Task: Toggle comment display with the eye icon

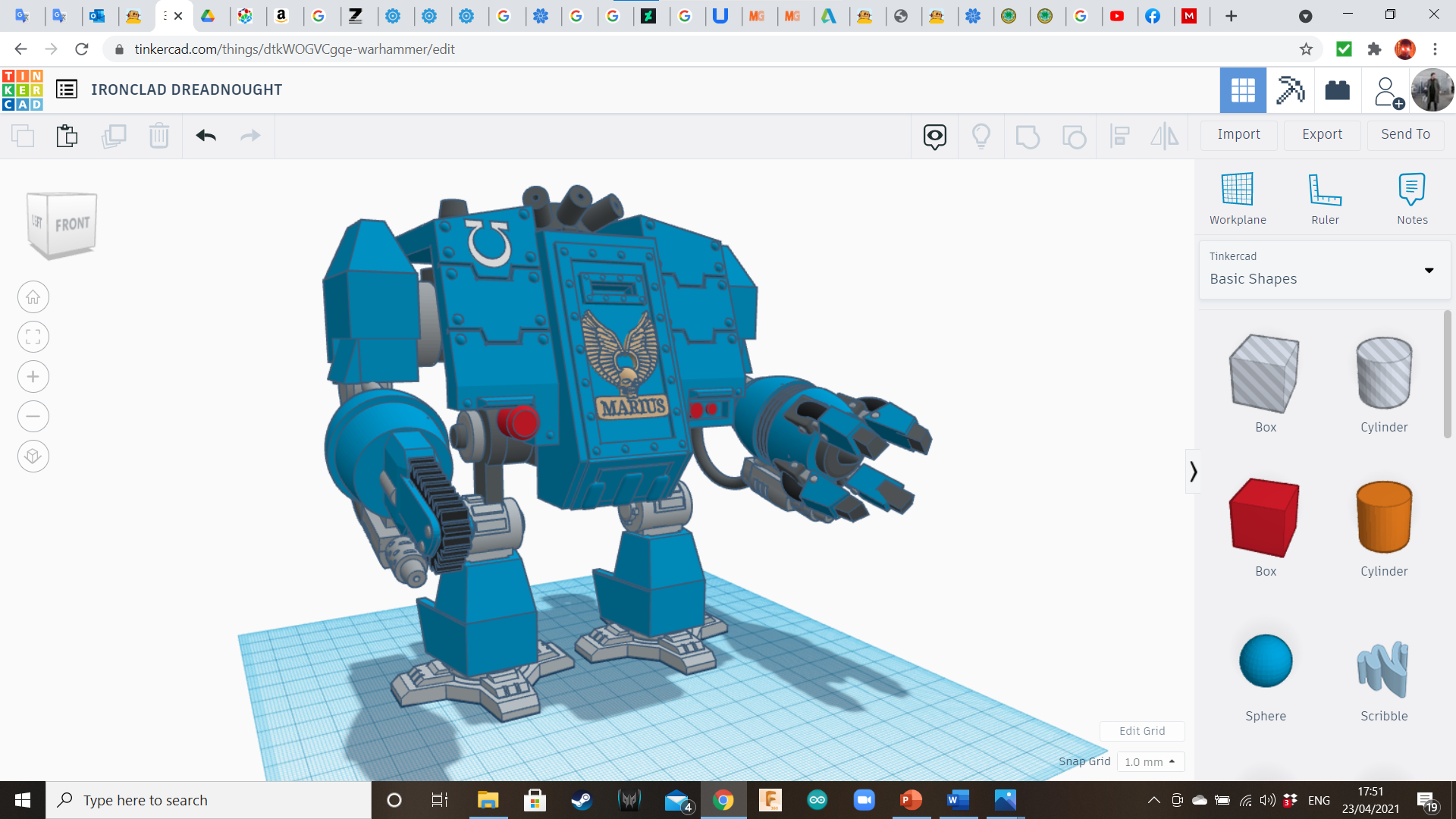Action: click(x=934, y=136)
